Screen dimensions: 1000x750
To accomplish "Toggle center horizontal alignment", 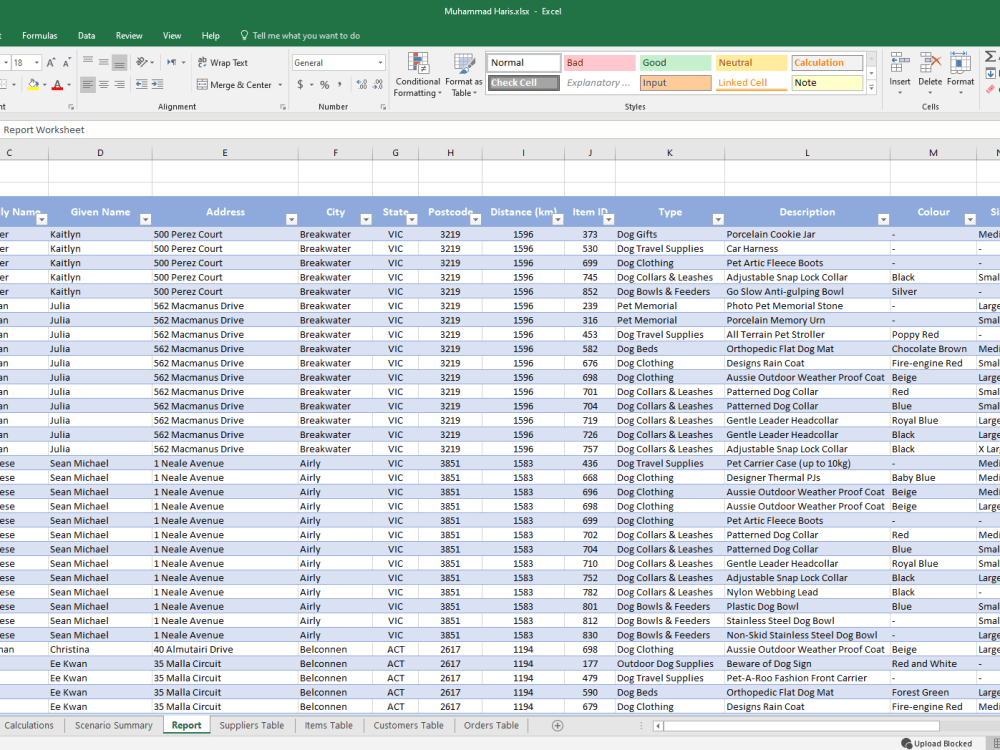I will [103, 84].
